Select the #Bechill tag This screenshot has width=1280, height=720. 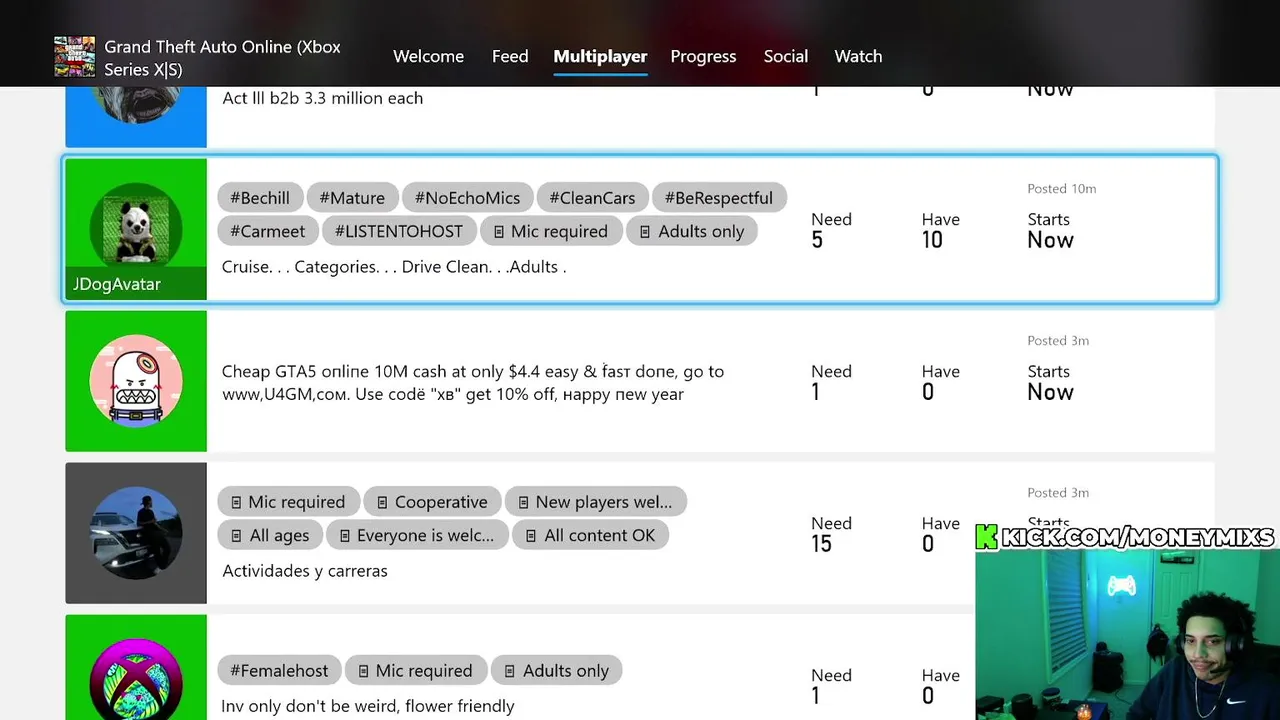[260, 198]
